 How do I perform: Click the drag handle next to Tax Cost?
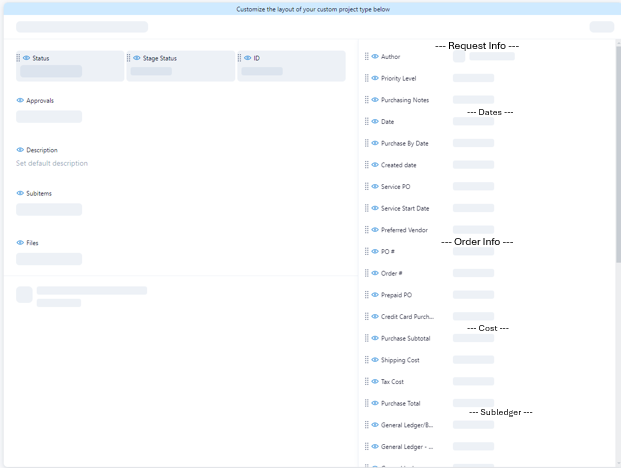point(367,381)
